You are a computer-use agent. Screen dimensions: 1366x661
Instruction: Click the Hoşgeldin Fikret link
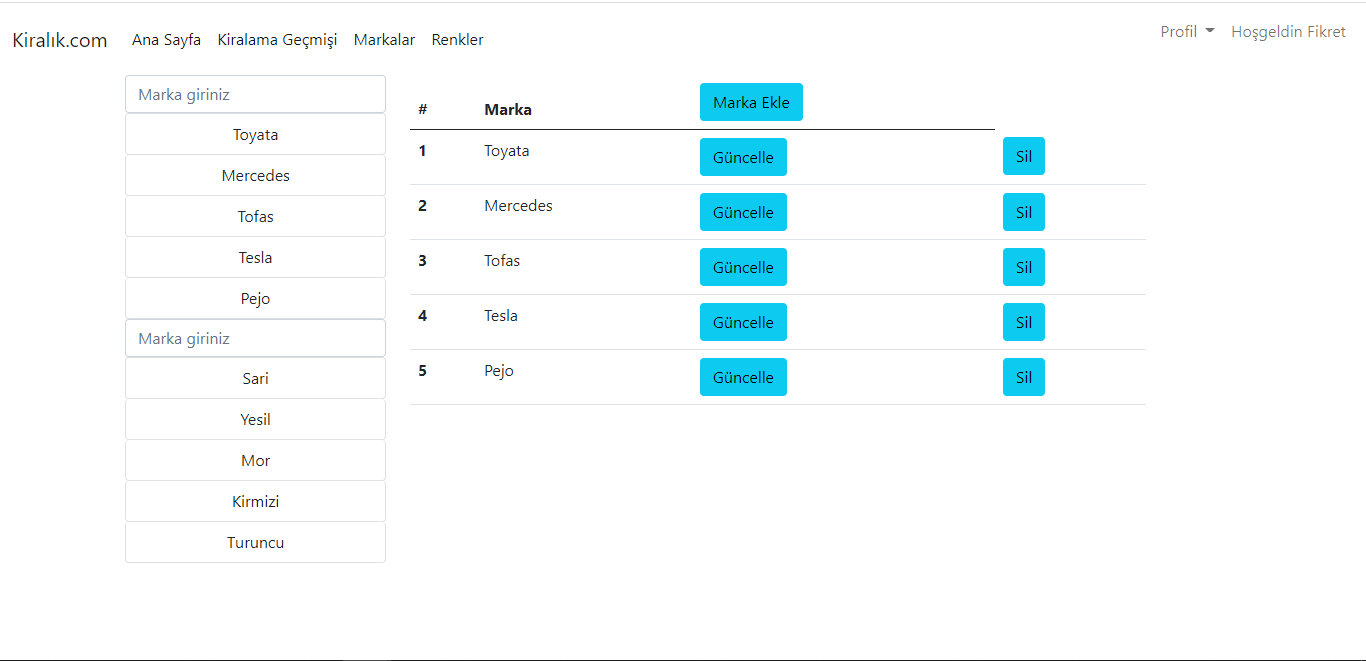point(1288,31)
